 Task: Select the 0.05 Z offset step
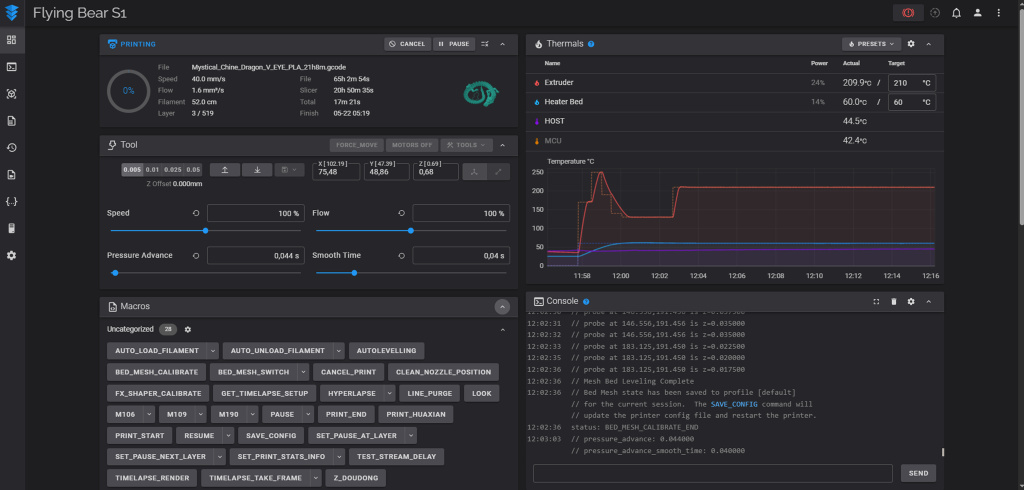tap(193, 170)
